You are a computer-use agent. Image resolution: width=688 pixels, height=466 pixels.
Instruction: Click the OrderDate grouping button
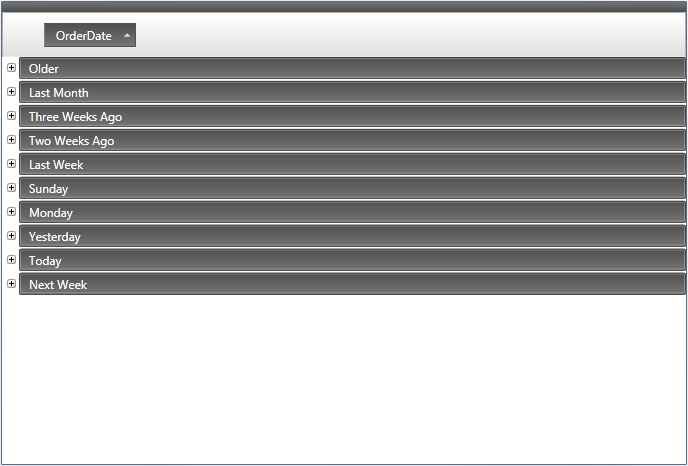pyautogui.click(x=90, y=35)
